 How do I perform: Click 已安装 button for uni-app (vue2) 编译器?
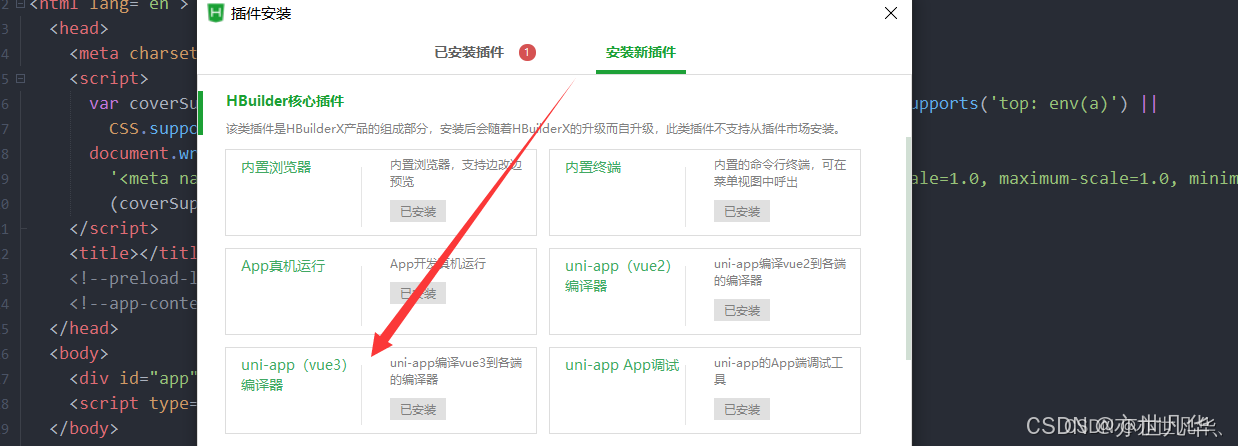(x=742, y=310)
